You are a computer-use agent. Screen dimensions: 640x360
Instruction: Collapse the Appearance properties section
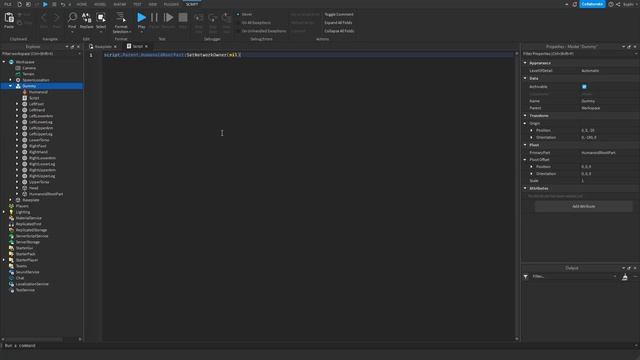pos(525,63)
